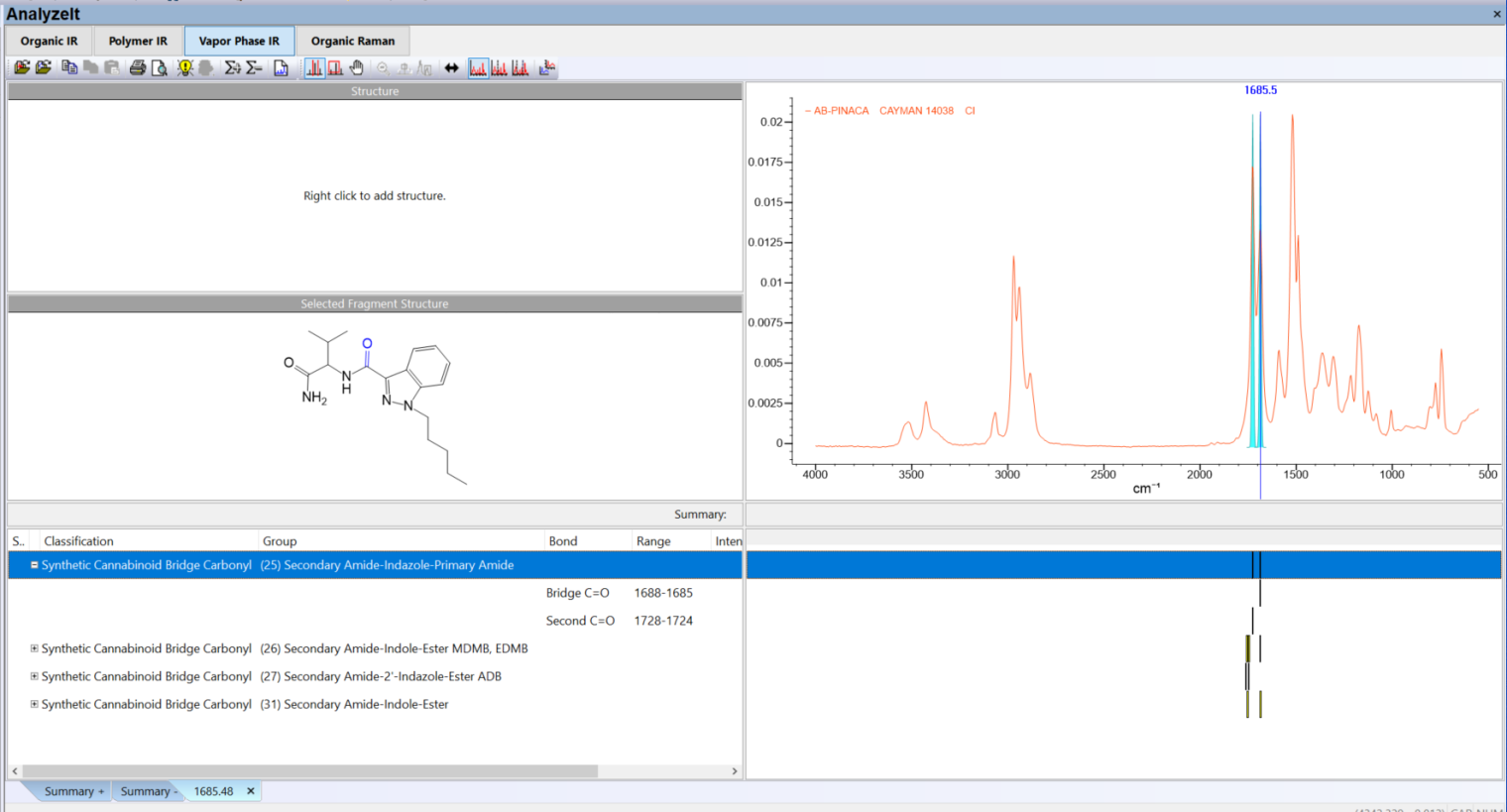The image size is (1507, 812).
Task: Toggle the stacked spectra display mode
Action: pos(502,67)
